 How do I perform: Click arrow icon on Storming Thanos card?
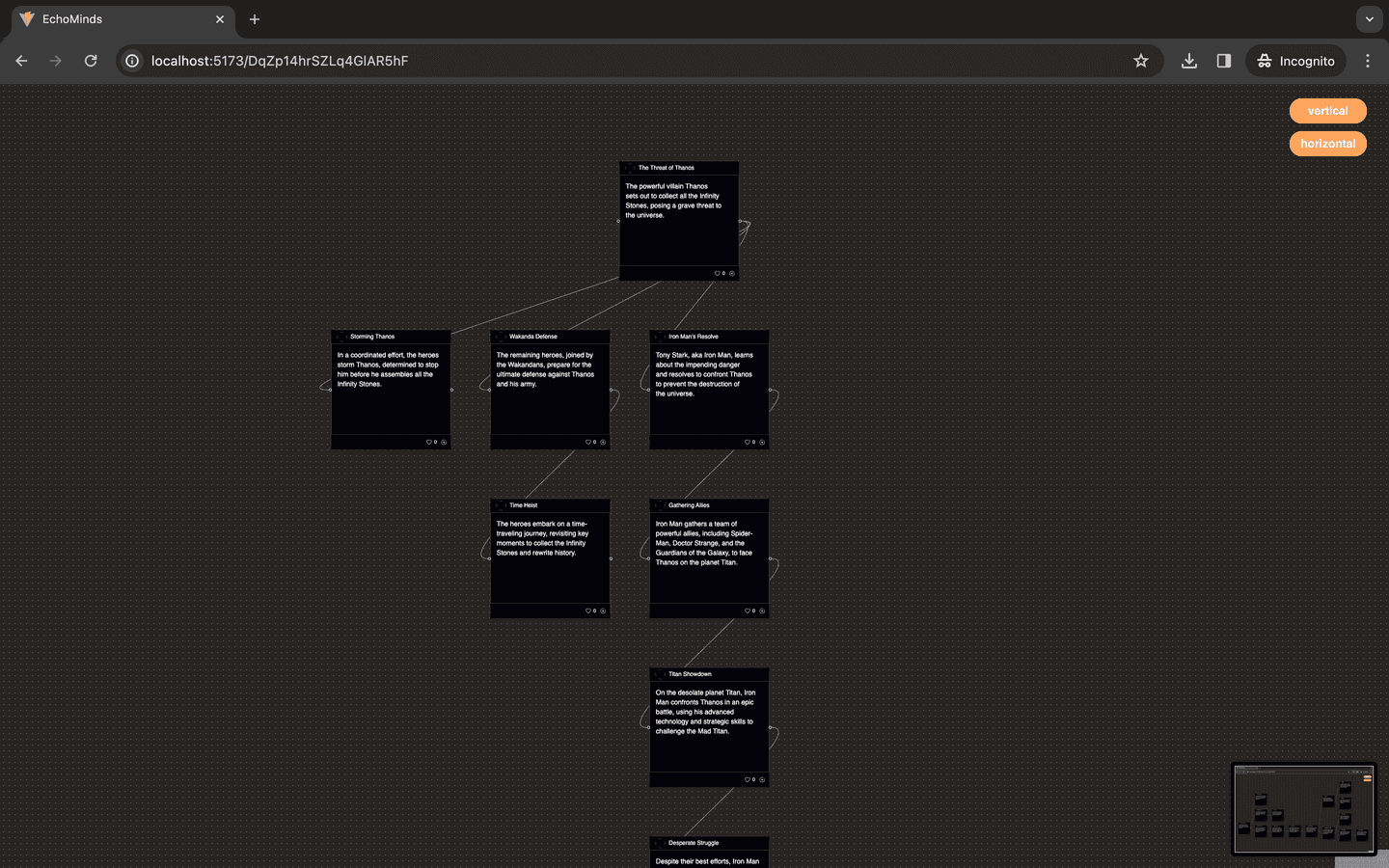(444, 443)
